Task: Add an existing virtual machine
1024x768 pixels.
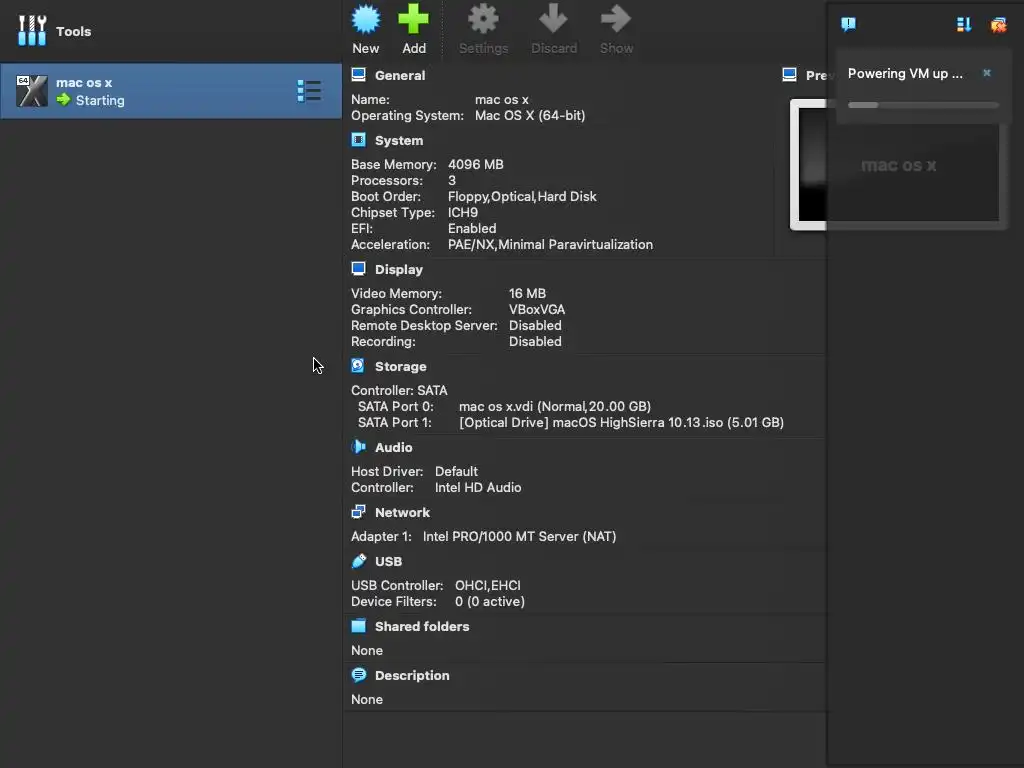Action: pyautogui.click(x=413, y=30)
